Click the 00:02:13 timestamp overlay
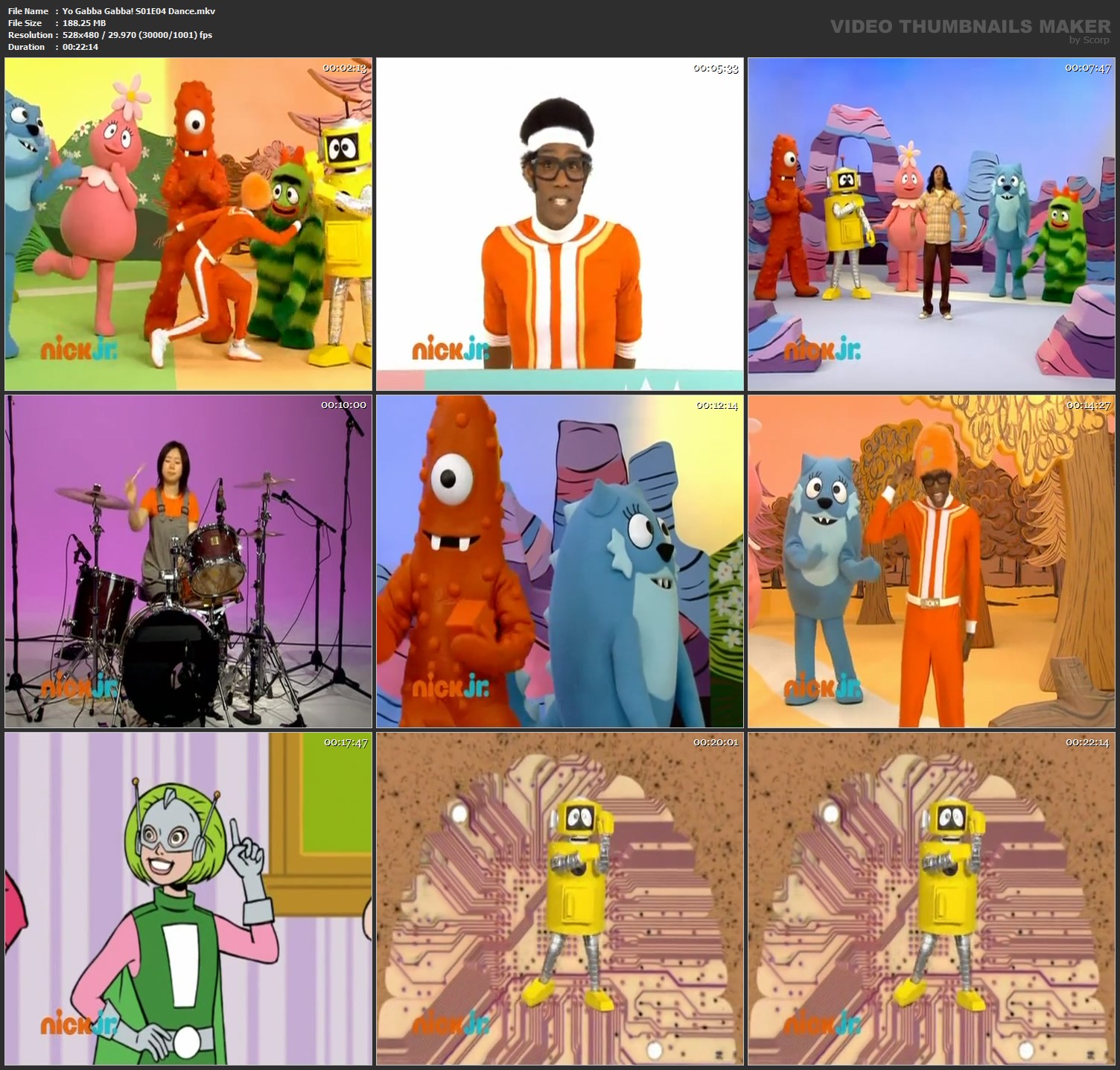This screenshot has height=1070, width=1120. (x=345, y=68)
